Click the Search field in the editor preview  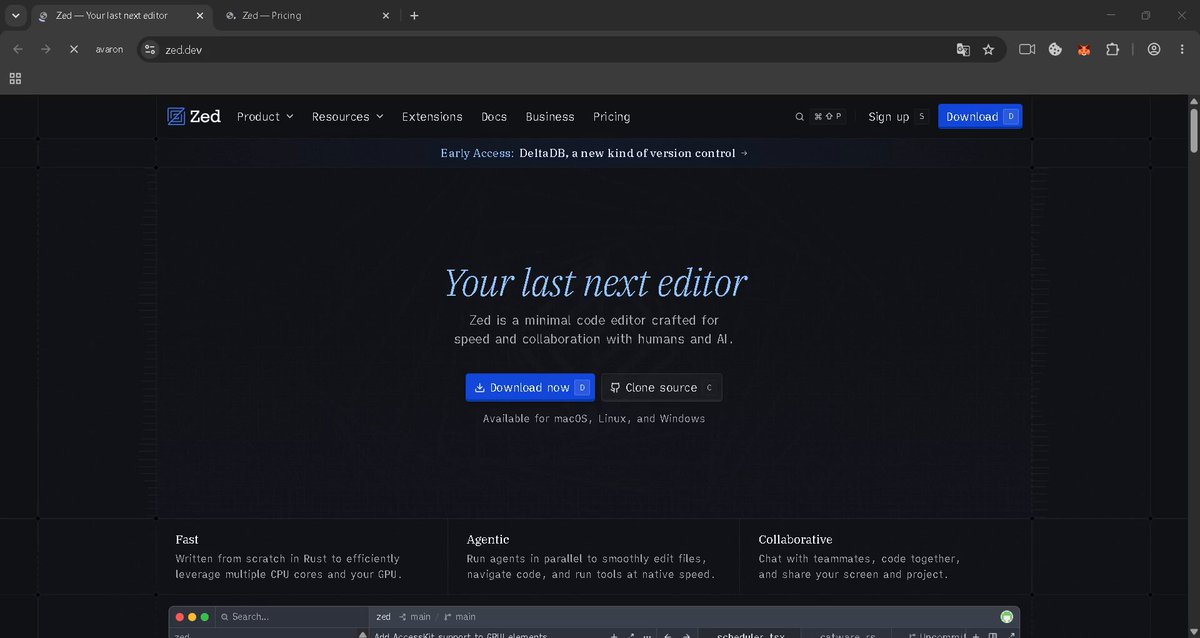(x=291, y=617)
